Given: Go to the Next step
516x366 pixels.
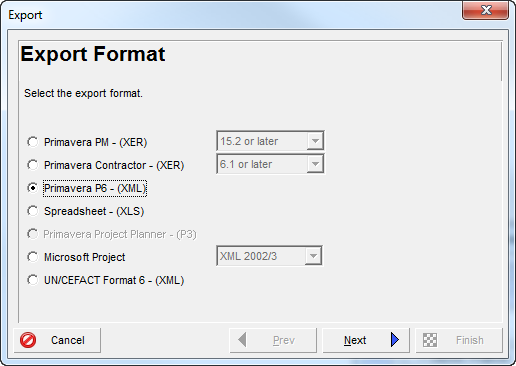Looking at the screenshot, I should point(366,340).
